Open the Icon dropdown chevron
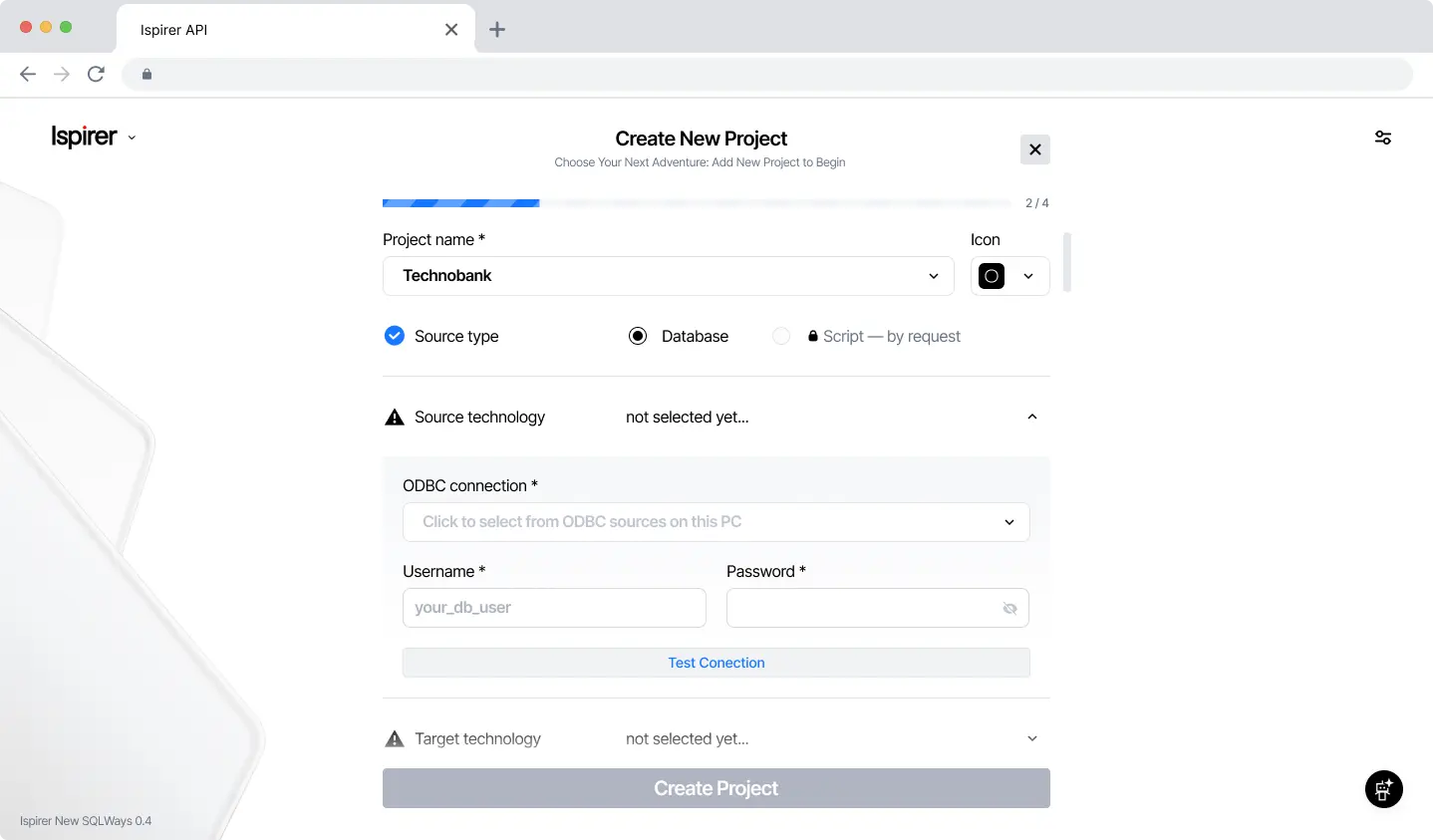Screen dimensions: 1433x840 (1028, 276)
